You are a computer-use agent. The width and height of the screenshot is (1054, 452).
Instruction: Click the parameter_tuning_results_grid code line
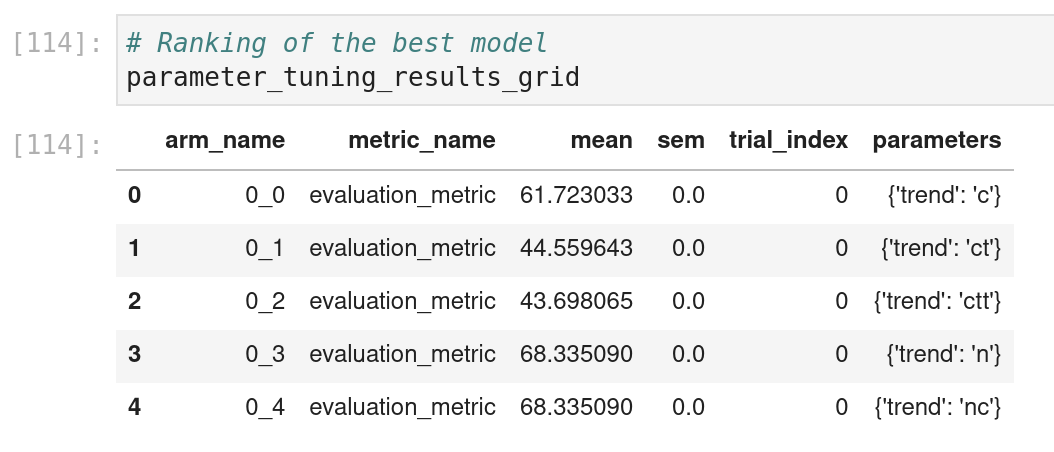click(353, 76)
